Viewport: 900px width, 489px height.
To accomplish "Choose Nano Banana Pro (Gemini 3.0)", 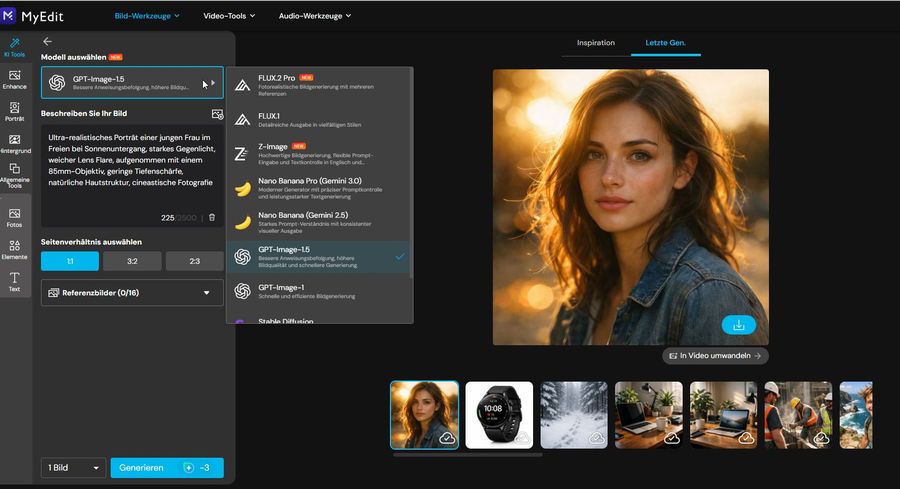I will pyautogui.click(x=319, y=188).
